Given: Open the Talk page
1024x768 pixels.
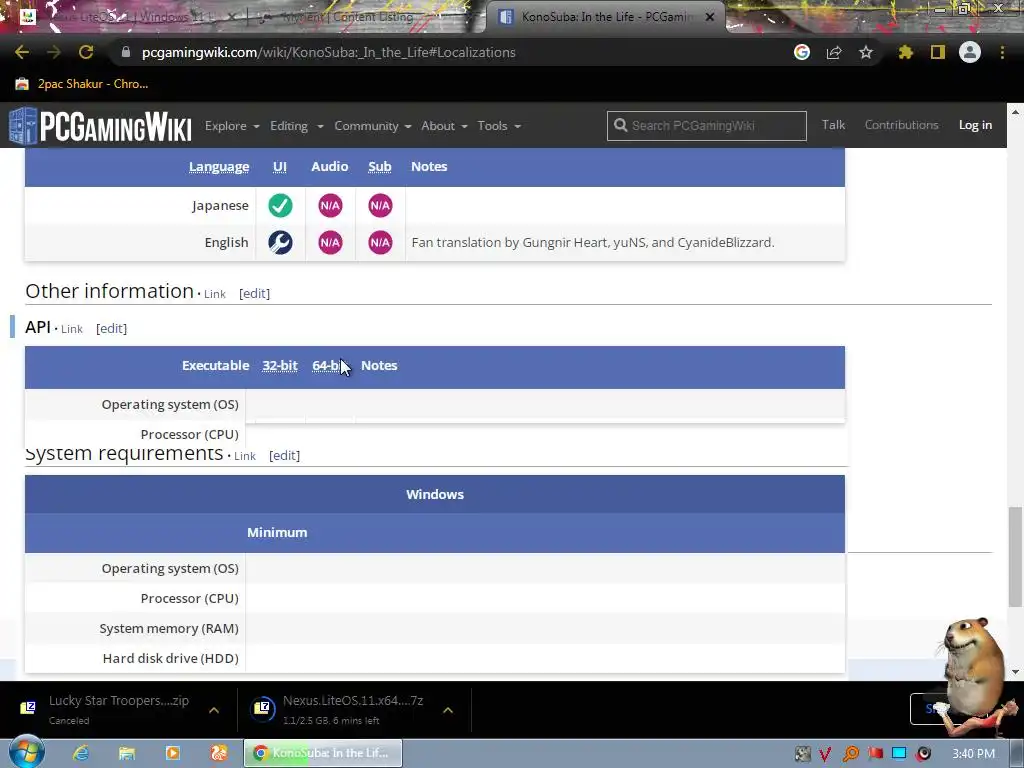Looking at the screenshot, I should [833, 125].
